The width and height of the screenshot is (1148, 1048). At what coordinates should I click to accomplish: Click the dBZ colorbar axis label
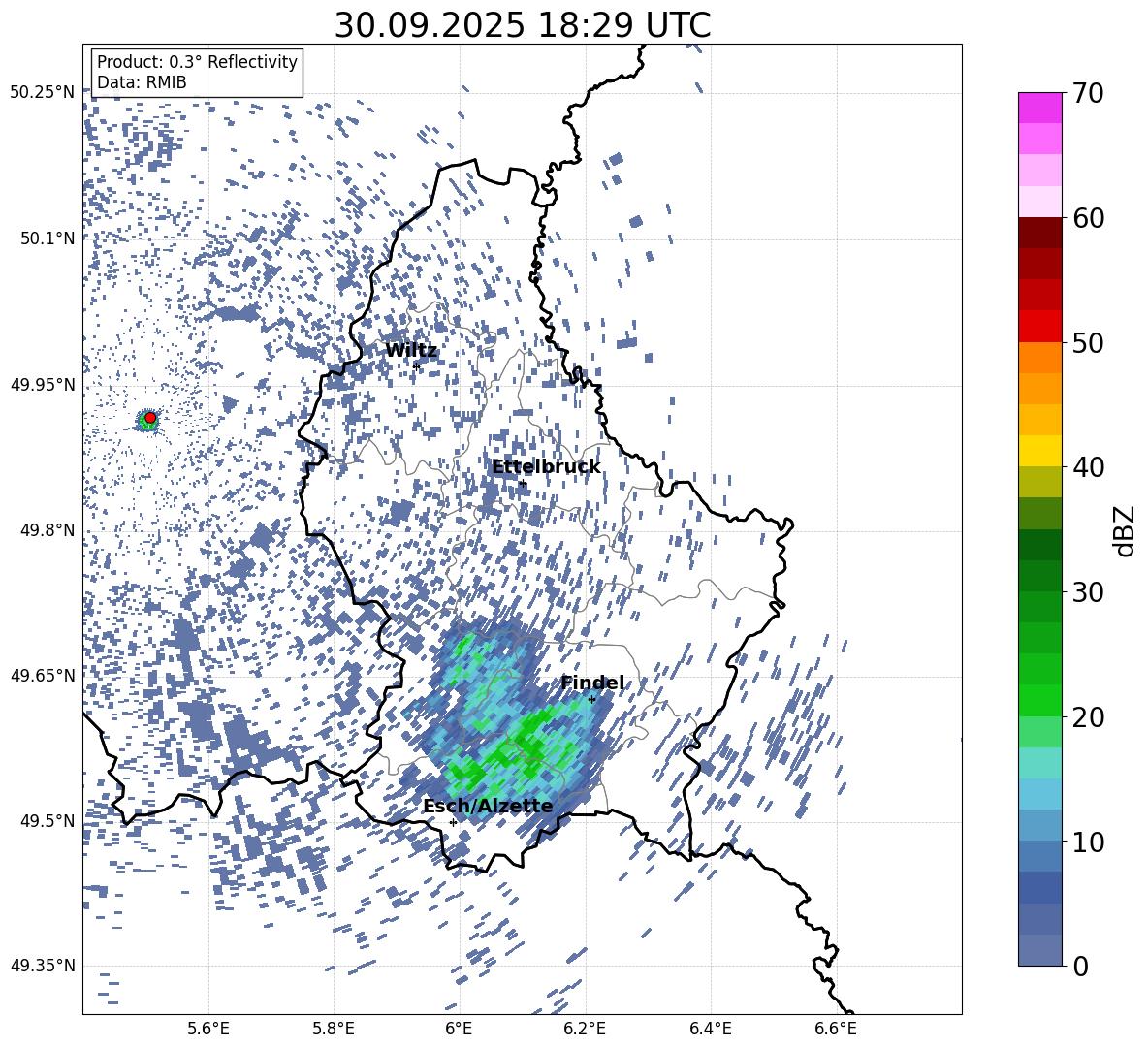pos(1125,530)
